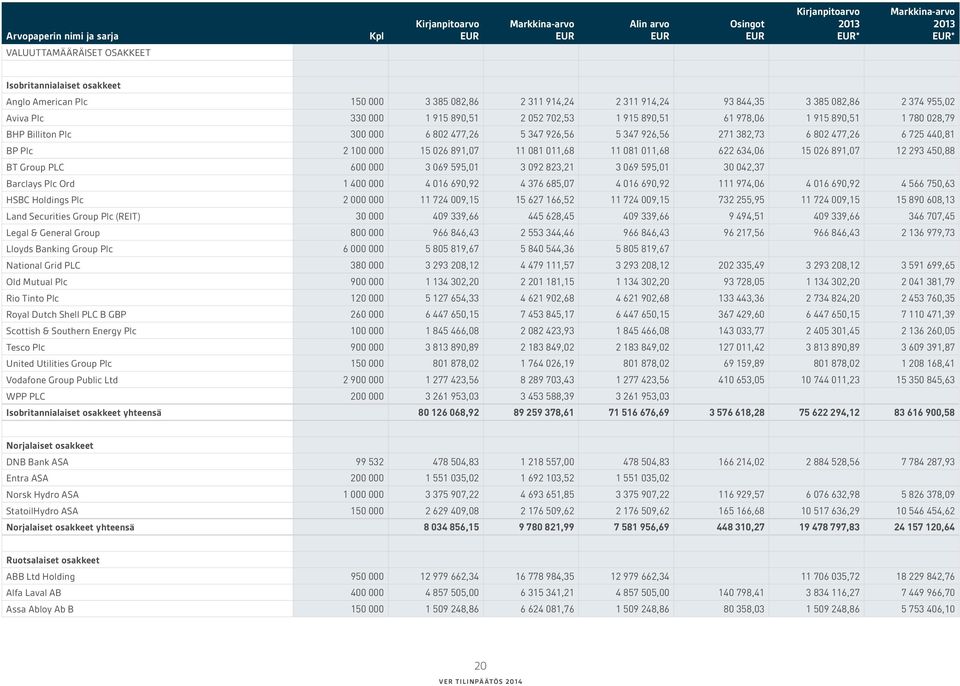
Task: Click the 'Aviva Plc' security name
Action: [x=25, y=118]
